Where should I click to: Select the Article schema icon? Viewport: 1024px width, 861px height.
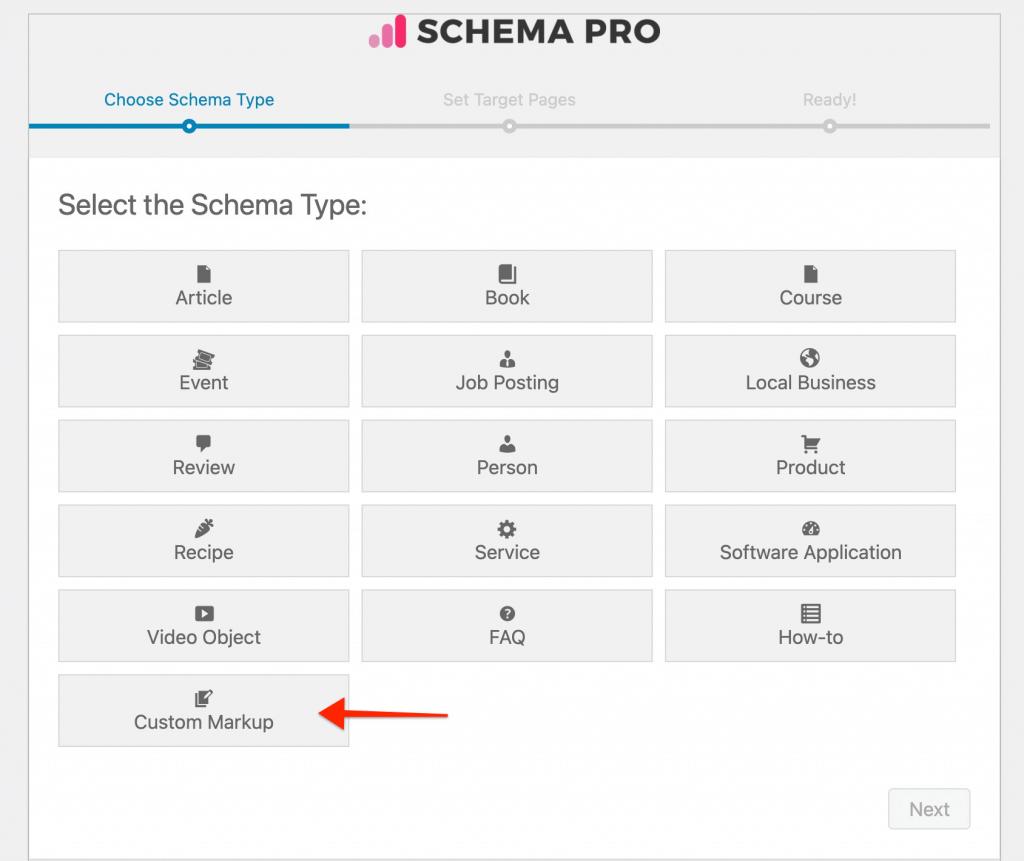(203, 273)
